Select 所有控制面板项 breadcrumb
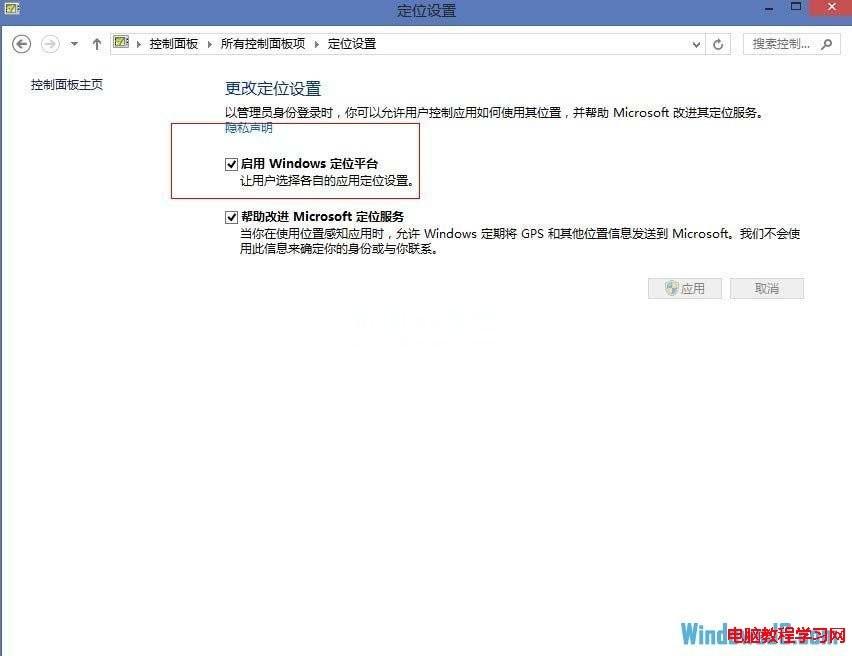This screenshot has height=656, width=852. pyautogui.click(x=263, y=44)
